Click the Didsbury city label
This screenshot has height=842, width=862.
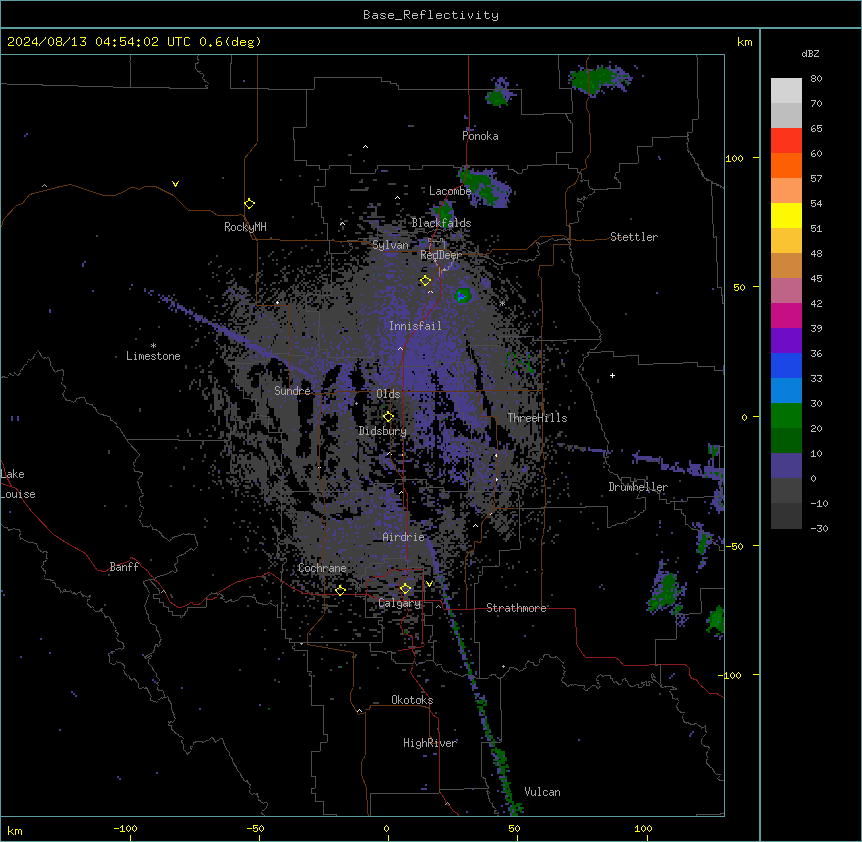click(x=383, y=431)
